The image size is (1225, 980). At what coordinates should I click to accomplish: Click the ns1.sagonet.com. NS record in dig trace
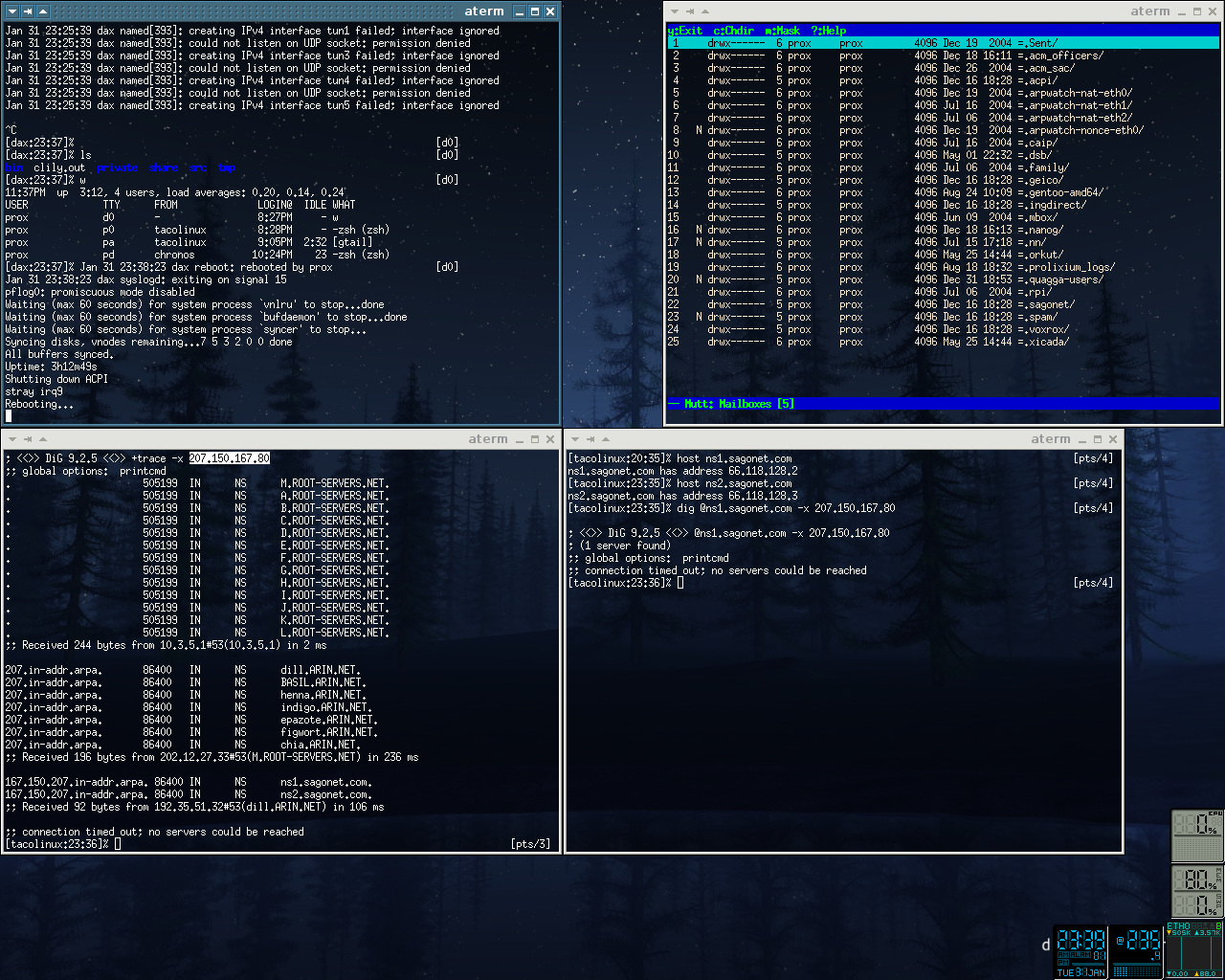point(189,782)
